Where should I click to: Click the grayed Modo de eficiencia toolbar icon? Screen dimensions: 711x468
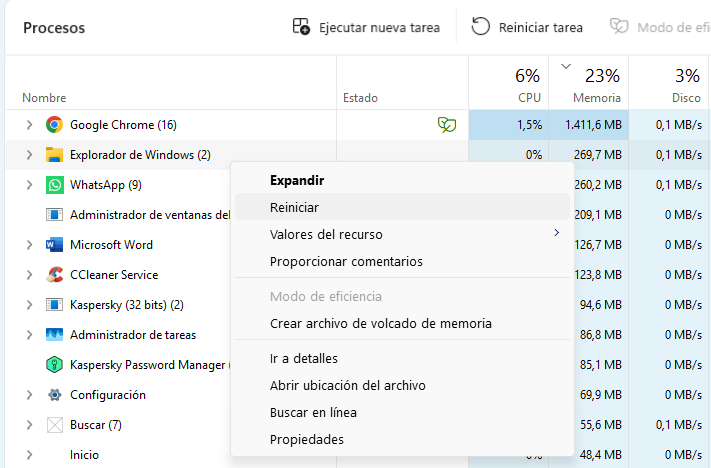(x=619, y=26)
